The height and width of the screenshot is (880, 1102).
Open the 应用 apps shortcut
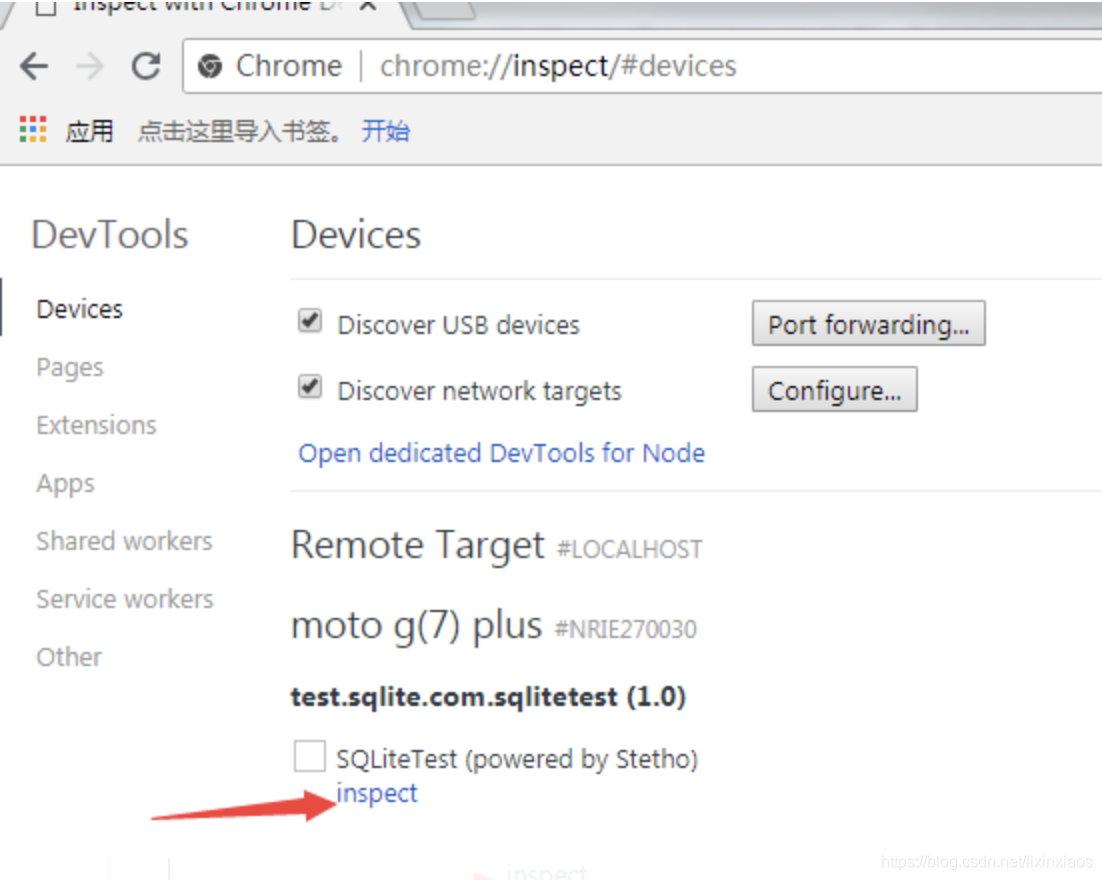pos(89,131)
